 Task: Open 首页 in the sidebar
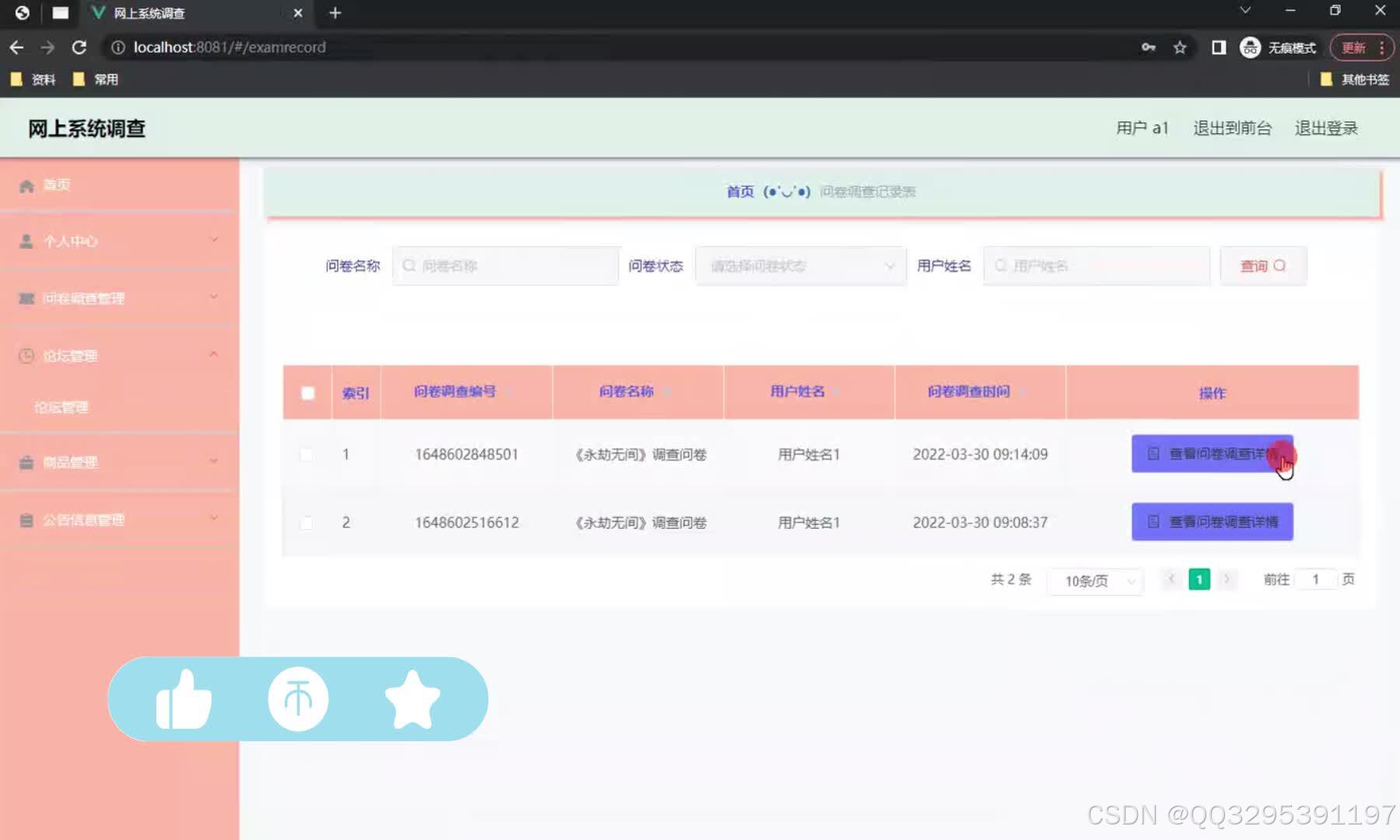[119, 185]
